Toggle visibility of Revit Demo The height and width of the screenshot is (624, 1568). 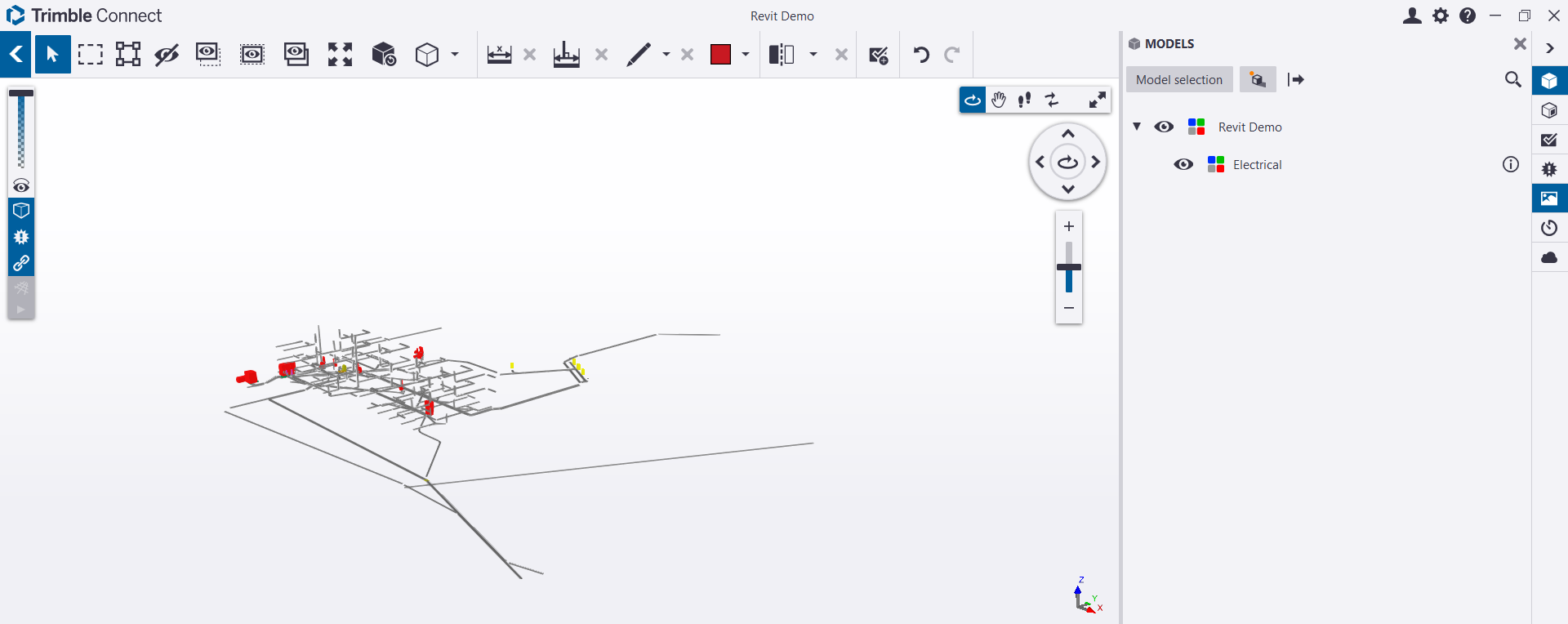click(x=1164, y=127)
